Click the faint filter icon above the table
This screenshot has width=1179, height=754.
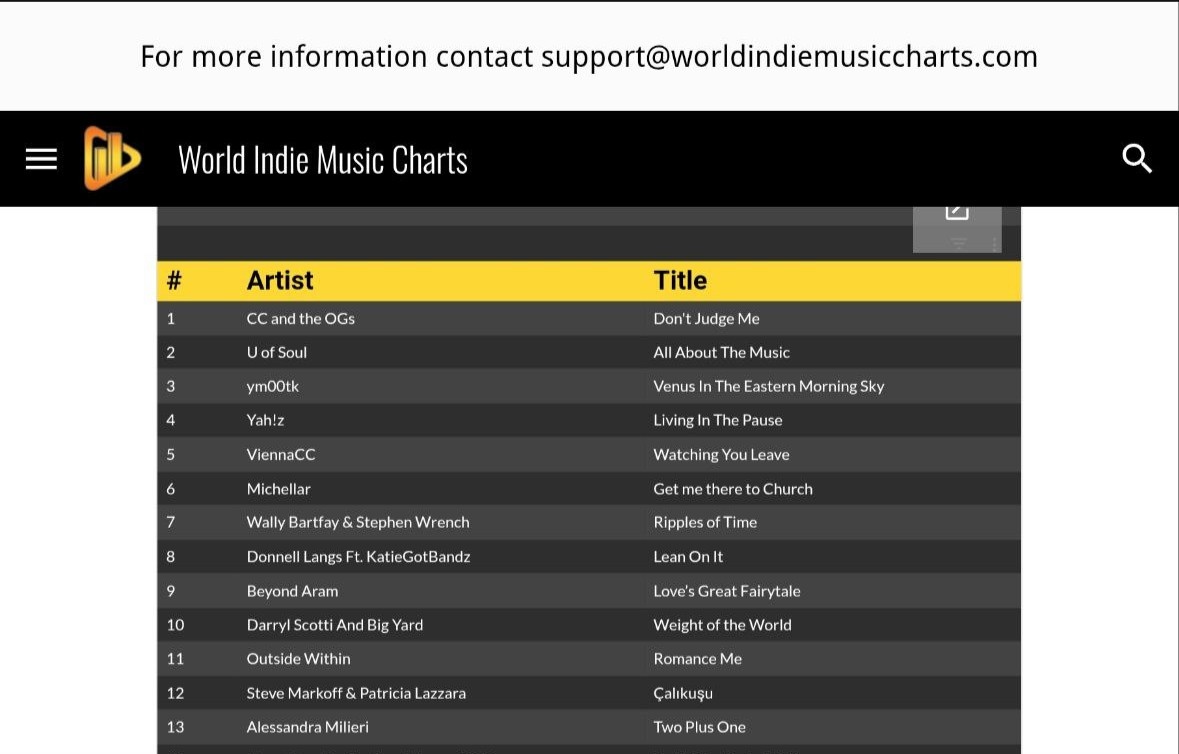click(958, 243)
